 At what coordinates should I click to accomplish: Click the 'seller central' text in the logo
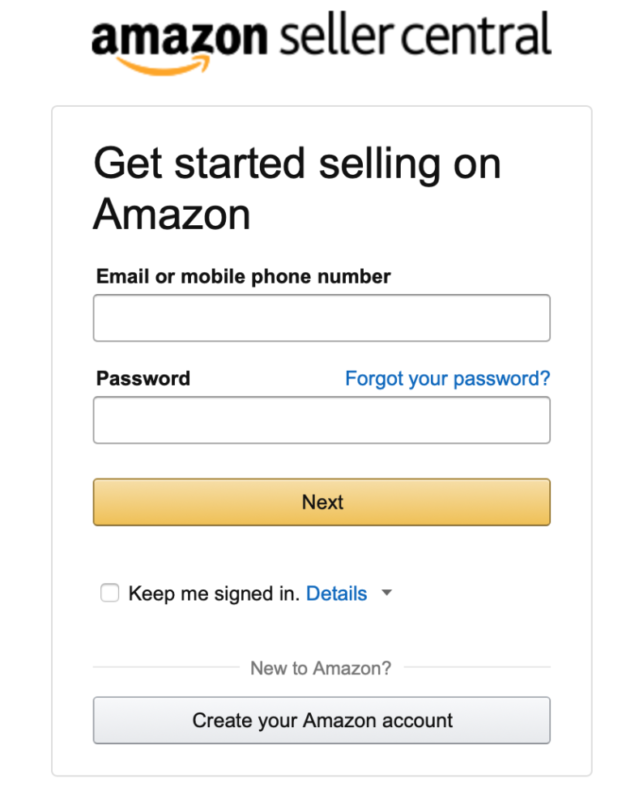pyautogui.click(x=415, y=37)
